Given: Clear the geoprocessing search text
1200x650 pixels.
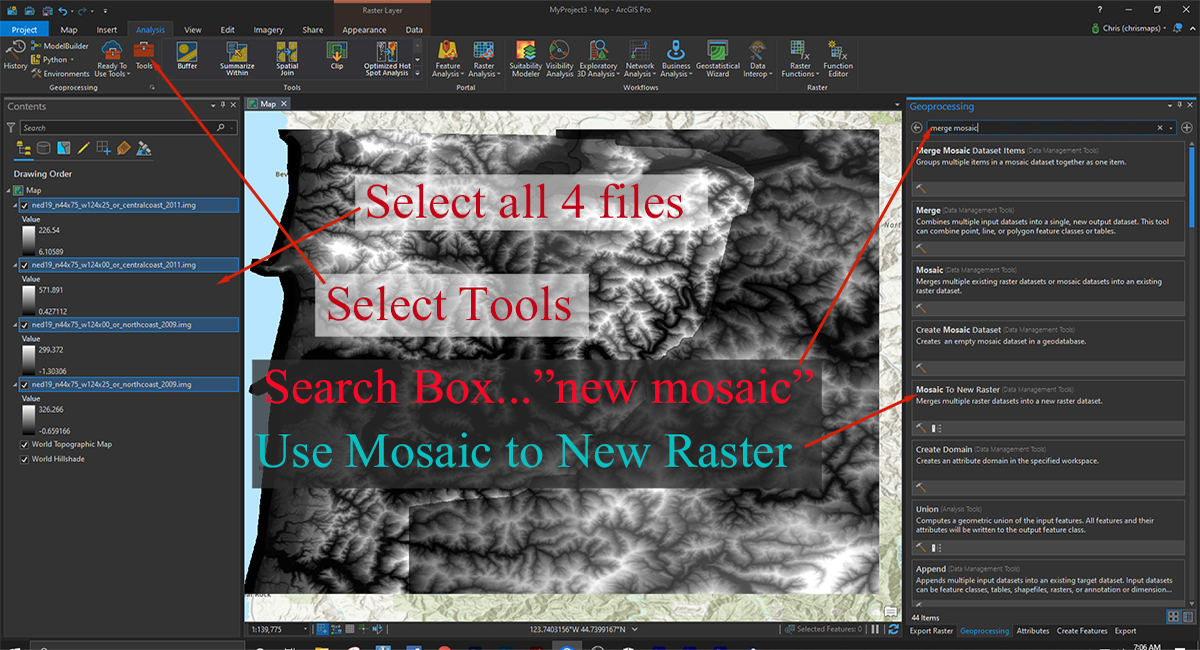Looking at the screenshot, I should click(x=1161, y=128).
